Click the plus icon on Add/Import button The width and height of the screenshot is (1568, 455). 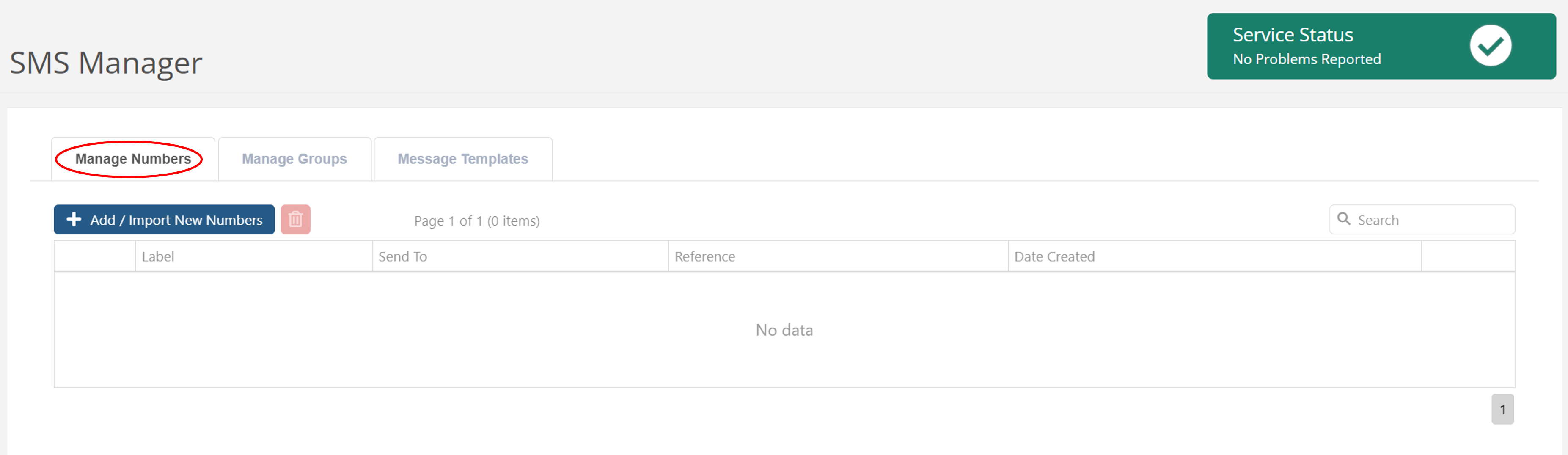pos(74,219)
